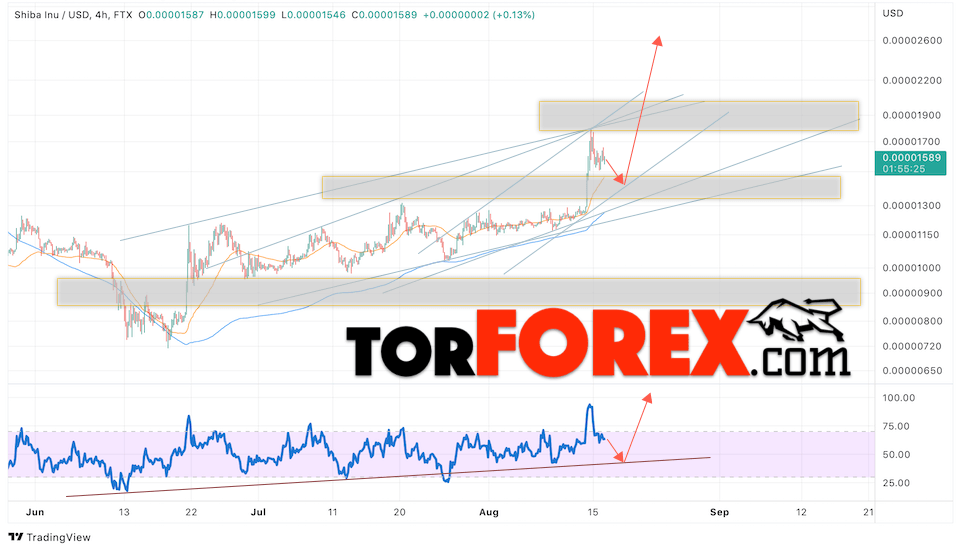Click the 12 date label on the time axis
This screenshot has height=551, width=961.
802,512
